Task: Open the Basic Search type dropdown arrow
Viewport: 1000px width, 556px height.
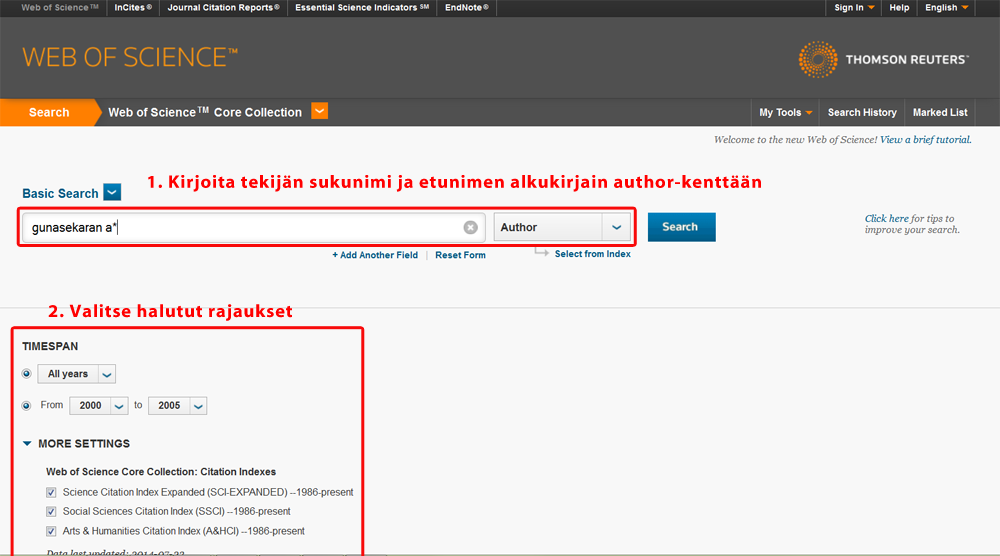Action: [x=112, y=192]
